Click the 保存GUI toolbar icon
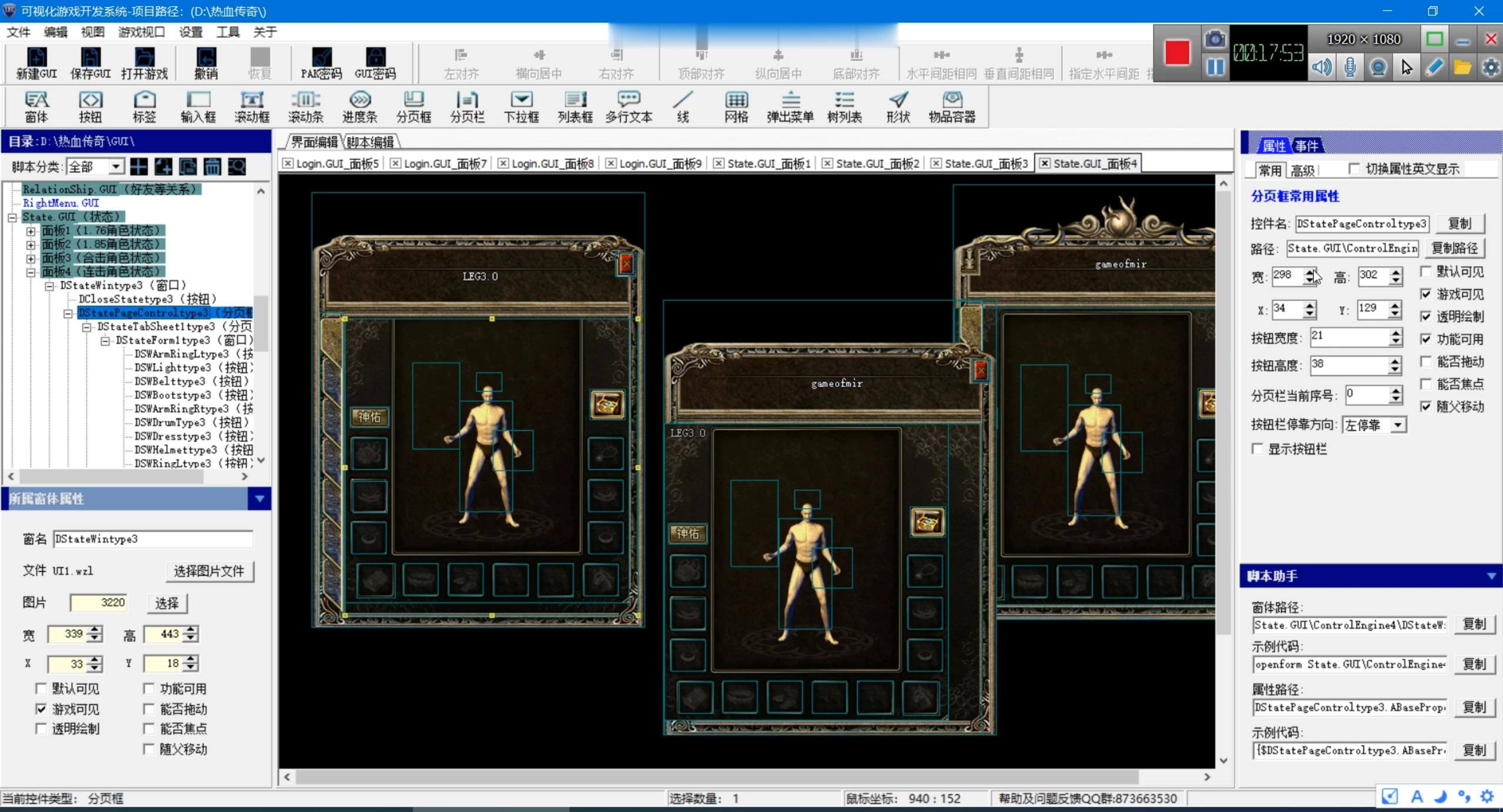The height and width of the screenshot is (812, 1503). (90, 63)
